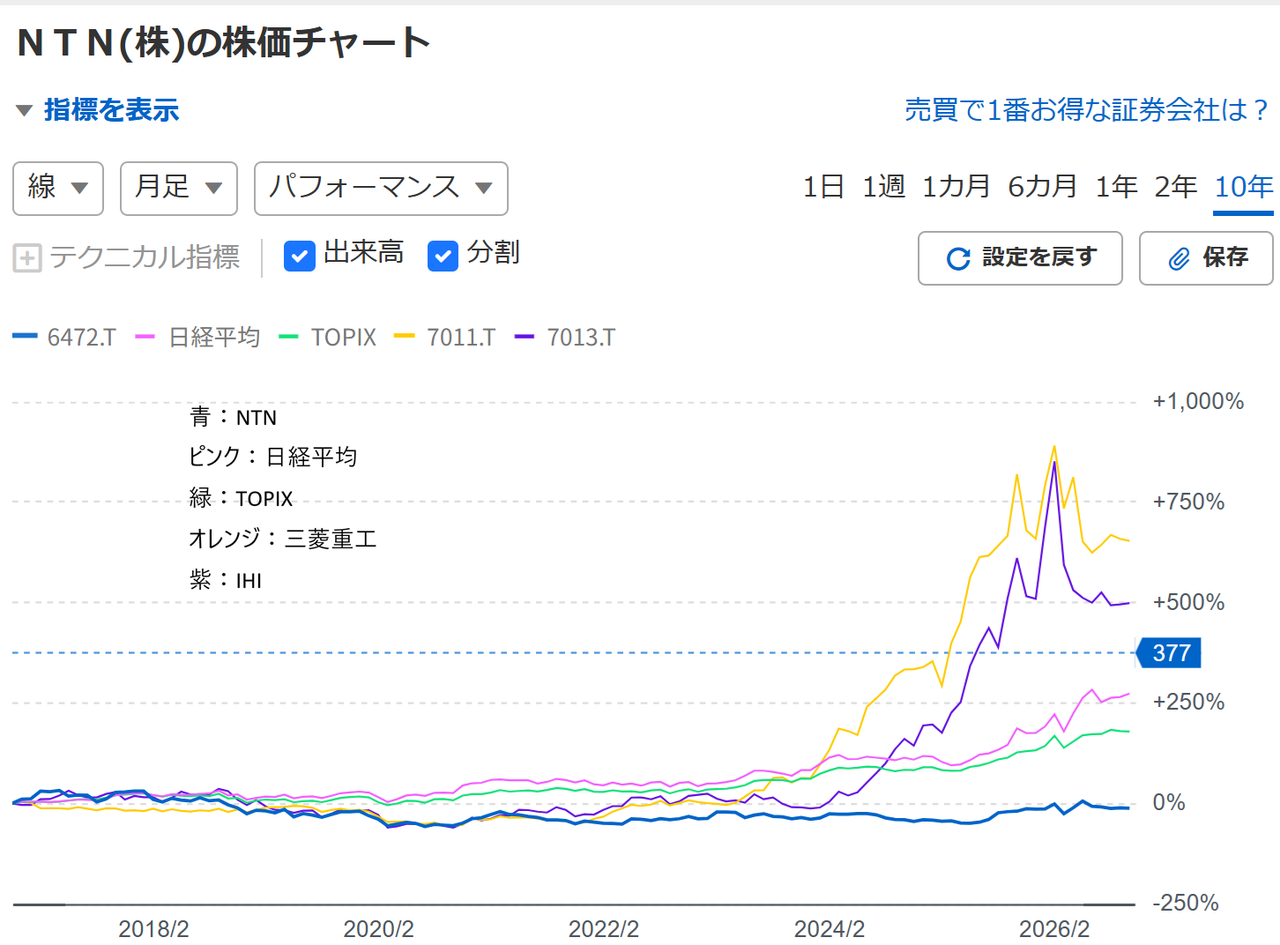Screen dimensions: 1280x945
Task: Uncheck the 分割 checkbox
Action: point(443,255)
